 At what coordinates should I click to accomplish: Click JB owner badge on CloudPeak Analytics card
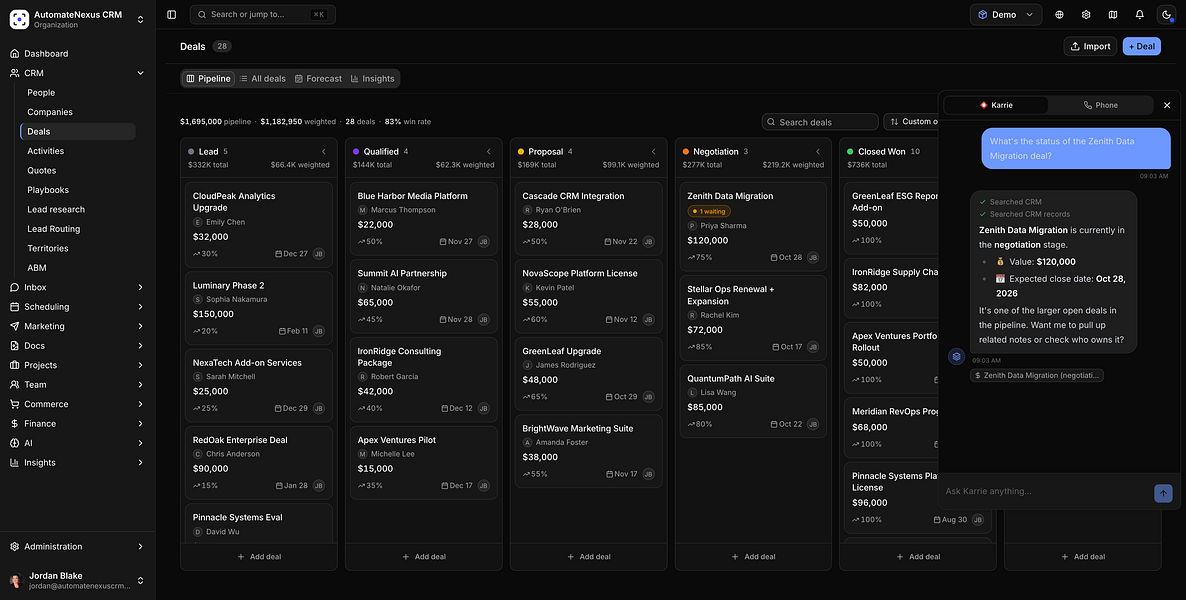[x=318, y=253]
